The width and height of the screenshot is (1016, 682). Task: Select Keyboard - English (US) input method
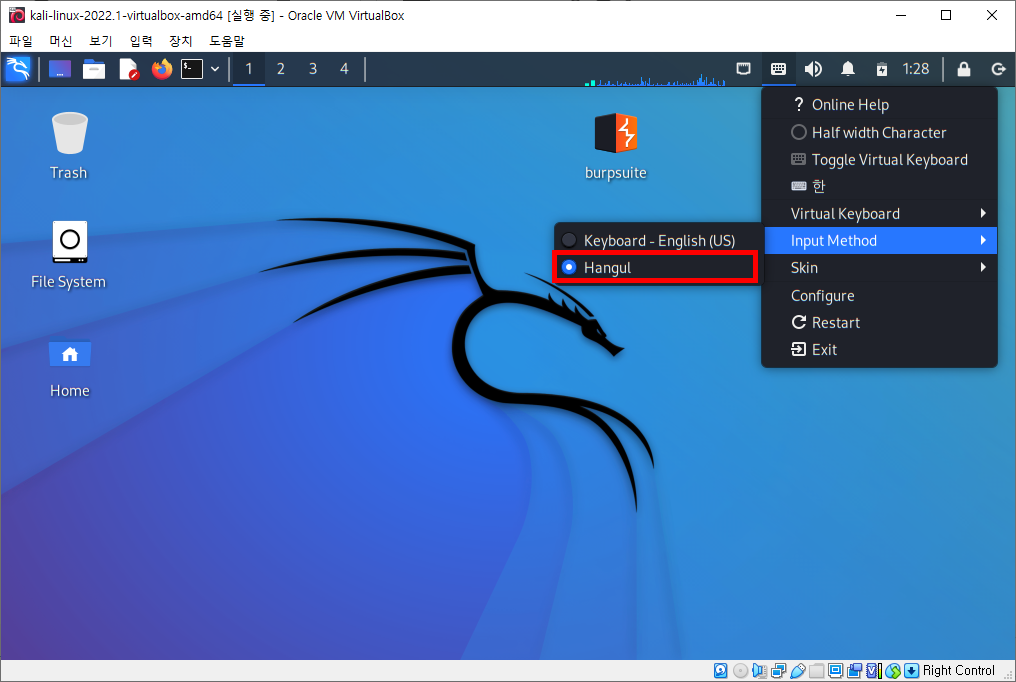[657, 241]
